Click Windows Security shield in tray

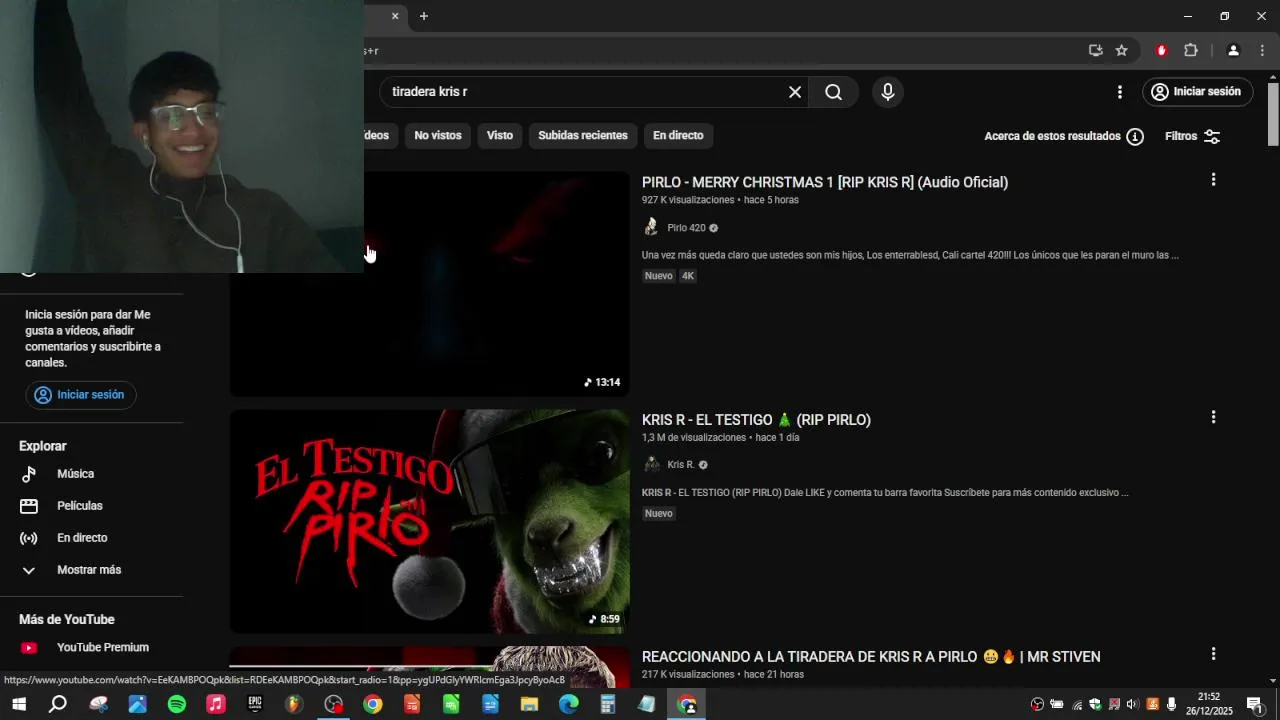pos(1095,705)
